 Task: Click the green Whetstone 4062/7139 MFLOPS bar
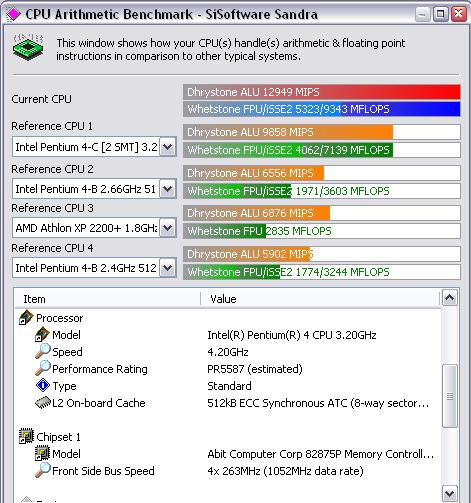[322, 150]
